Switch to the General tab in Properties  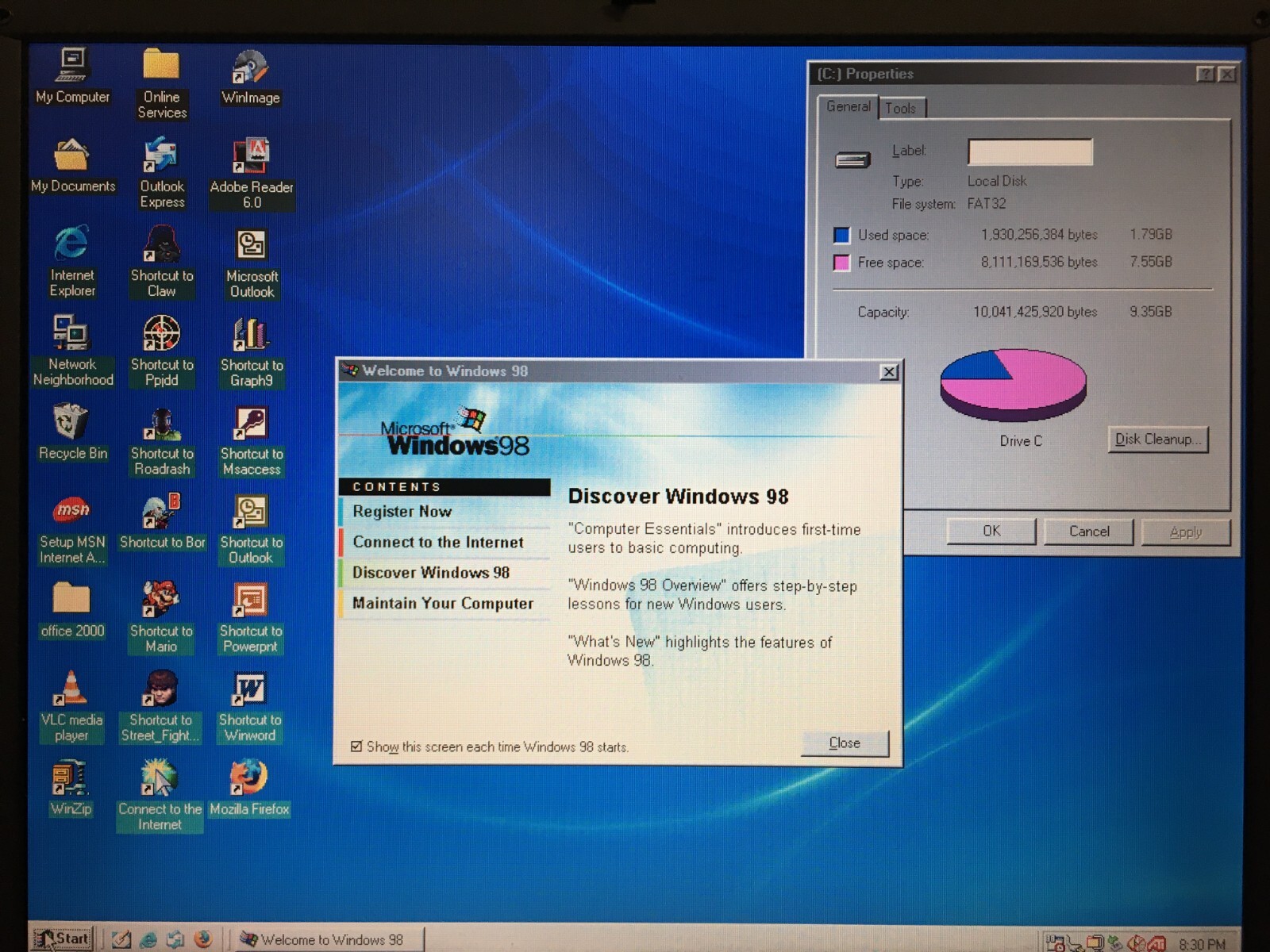pos(848,106)
